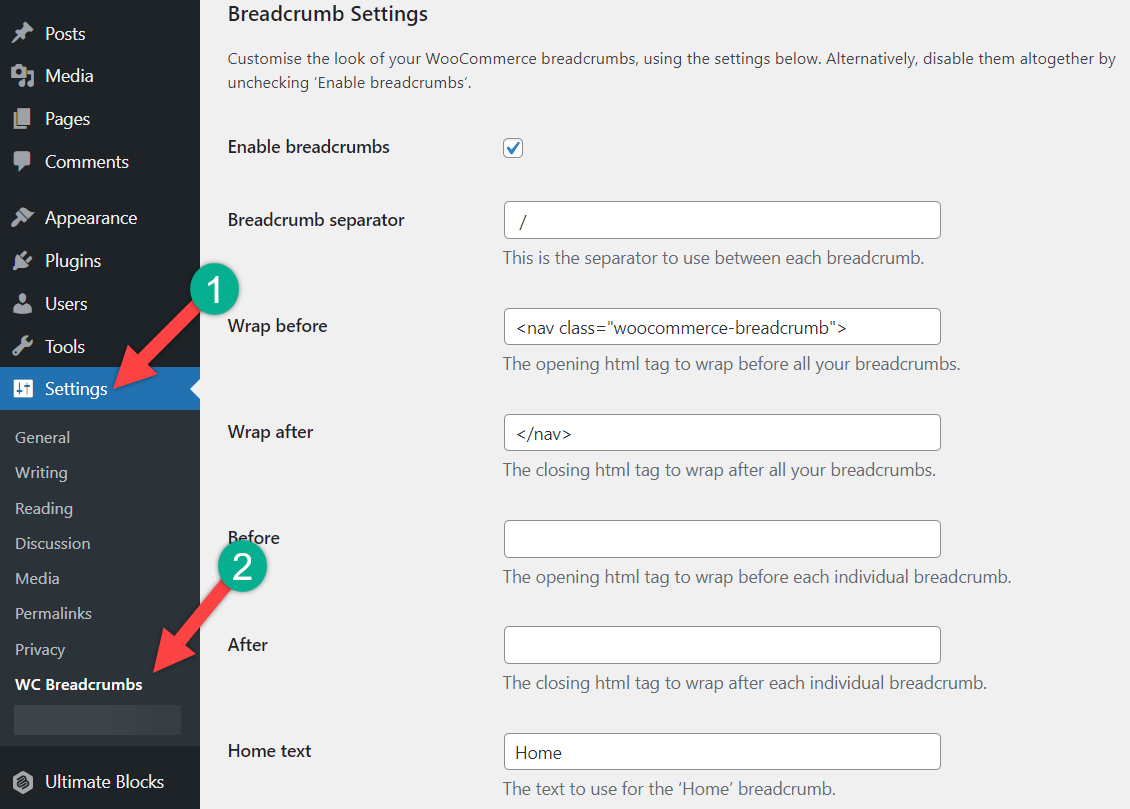Click 'The text to use for the Home' description
Image resolution: width=1130 pixels, height=809 pixels.
(669, 789)
